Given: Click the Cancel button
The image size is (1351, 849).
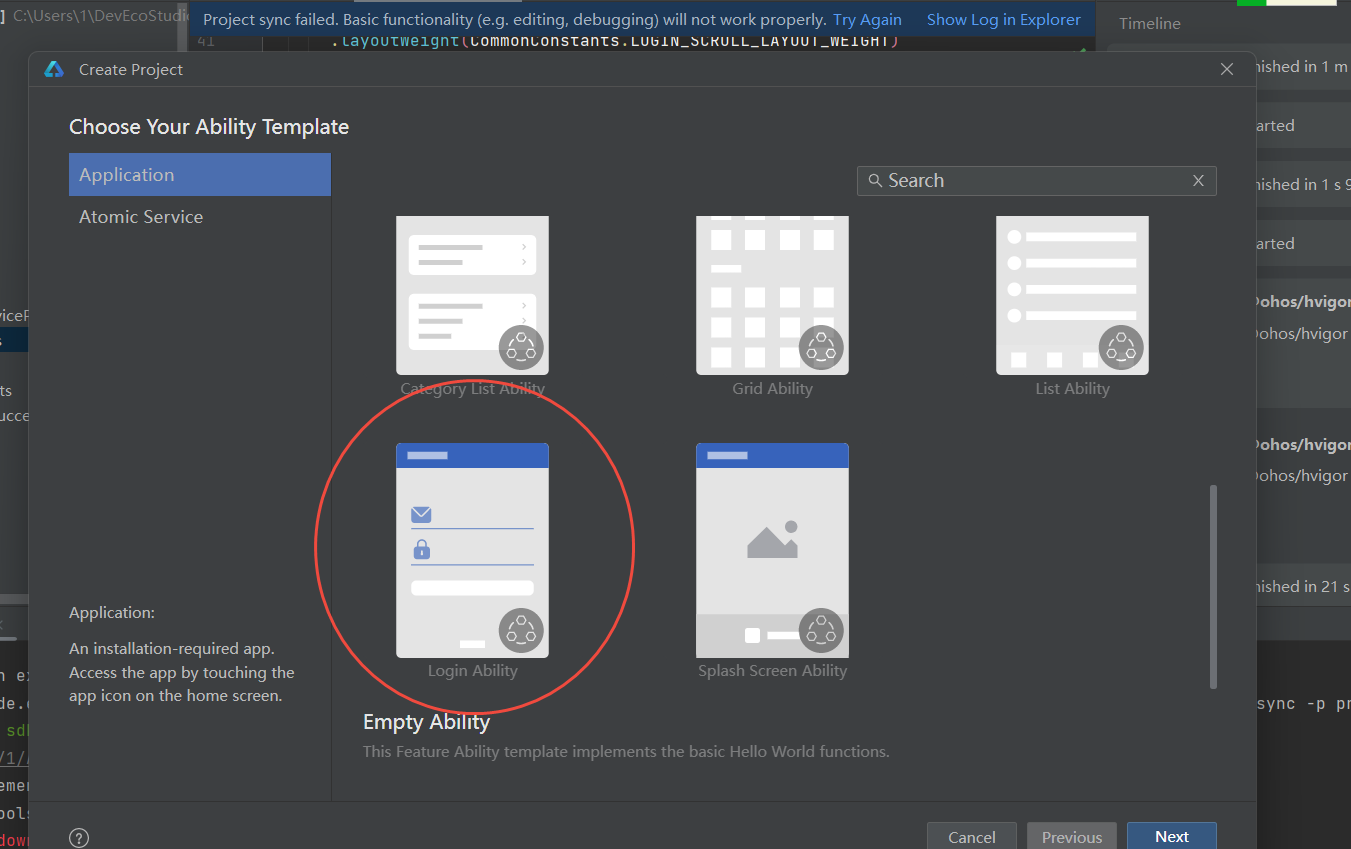Looking at the screenshot, I should tap(971, 837).
